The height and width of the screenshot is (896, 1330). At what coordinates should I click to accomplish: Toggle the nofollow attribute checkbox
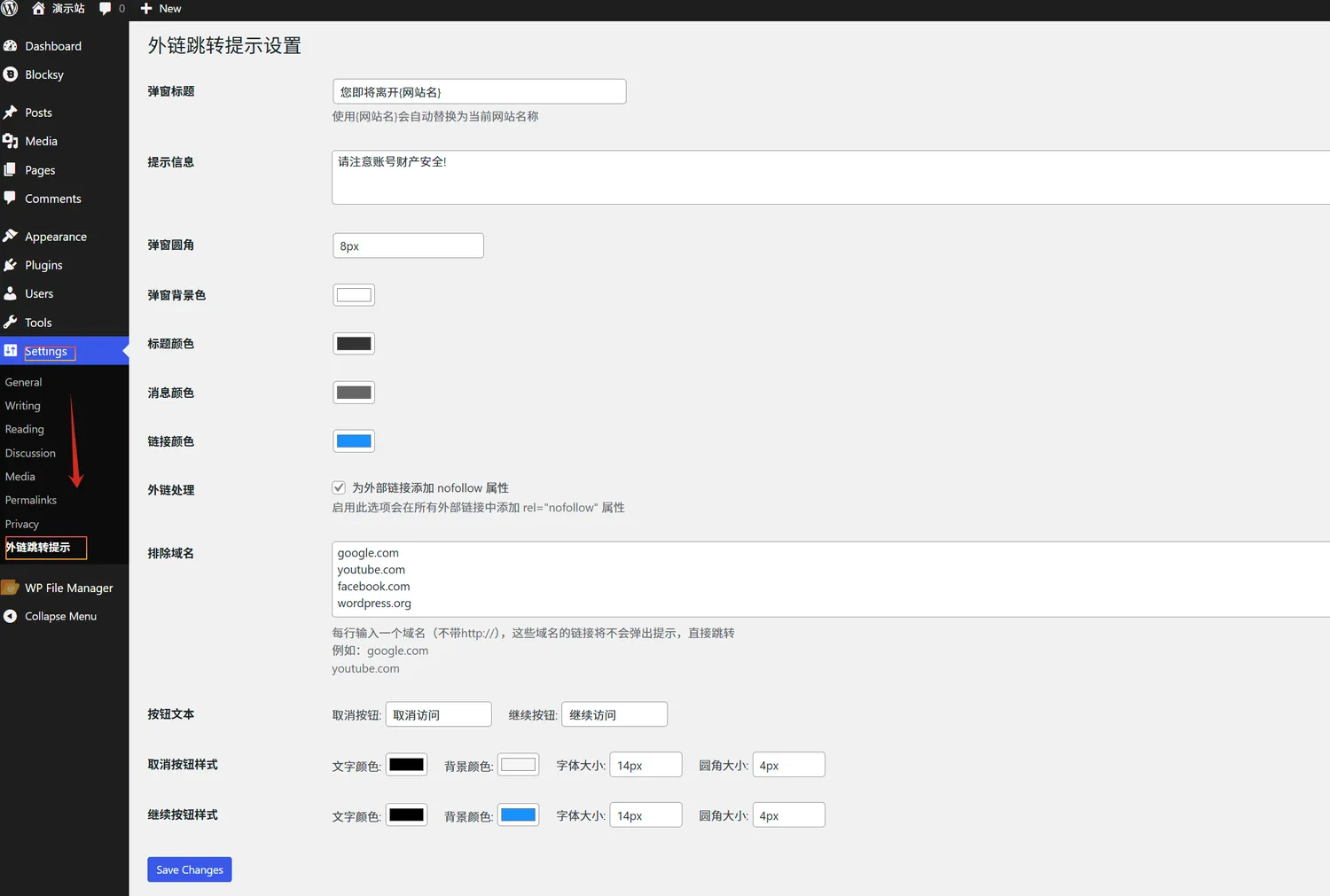[339, 487]
